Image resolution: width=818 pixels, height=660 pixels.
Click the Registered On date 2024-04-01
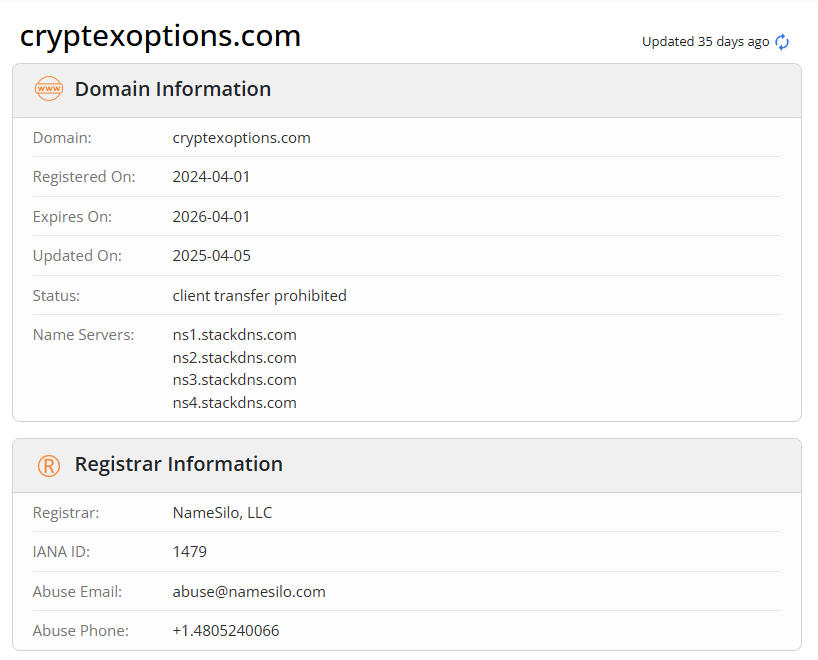pyautogui.click(x=211, y=177)
